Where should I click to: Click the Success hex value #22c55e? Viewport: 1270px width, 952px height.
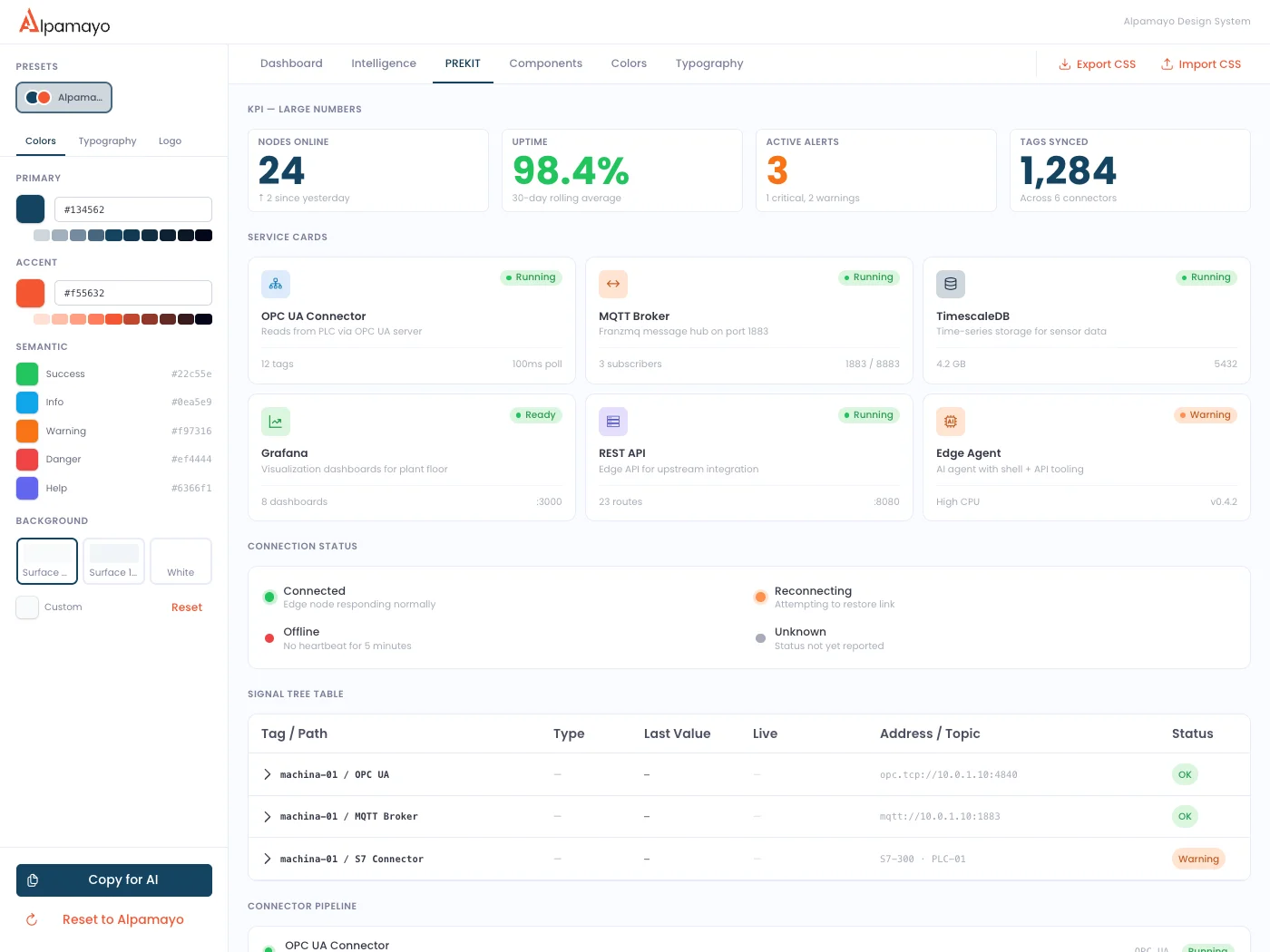pos(191,374)
